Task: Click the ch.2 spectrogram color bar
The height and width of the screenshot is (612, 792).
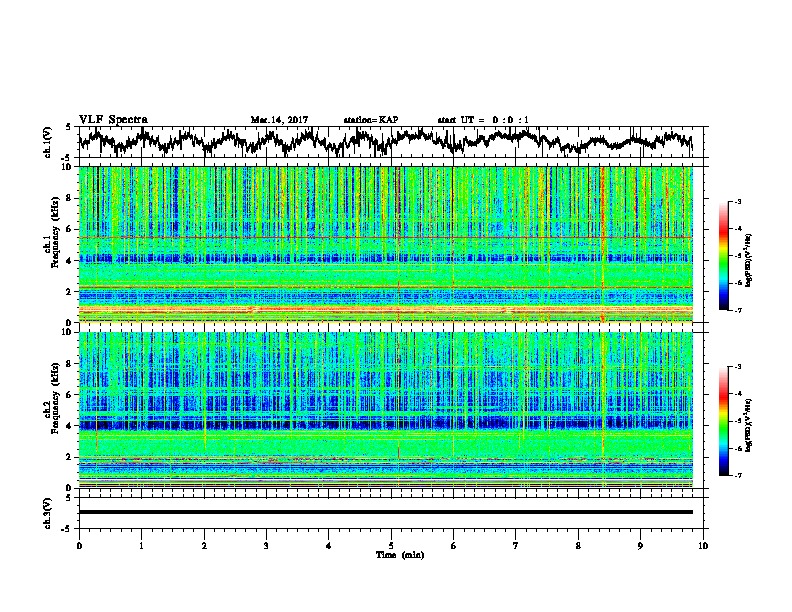Action: tap(723, 421)
